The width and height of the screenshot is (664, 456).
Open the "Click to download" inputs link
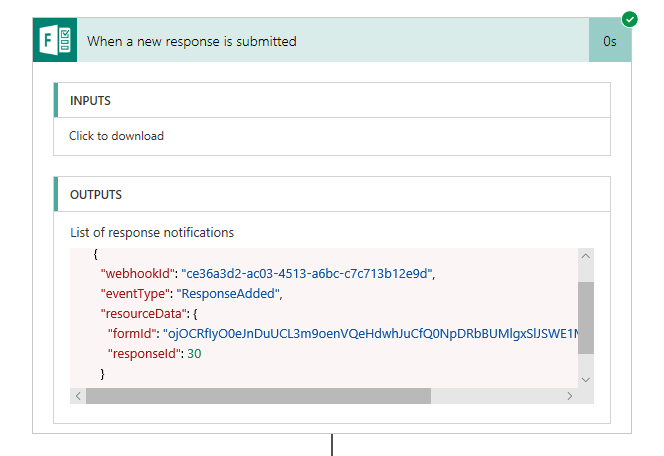pyautogui.click(x=116, y=136)
